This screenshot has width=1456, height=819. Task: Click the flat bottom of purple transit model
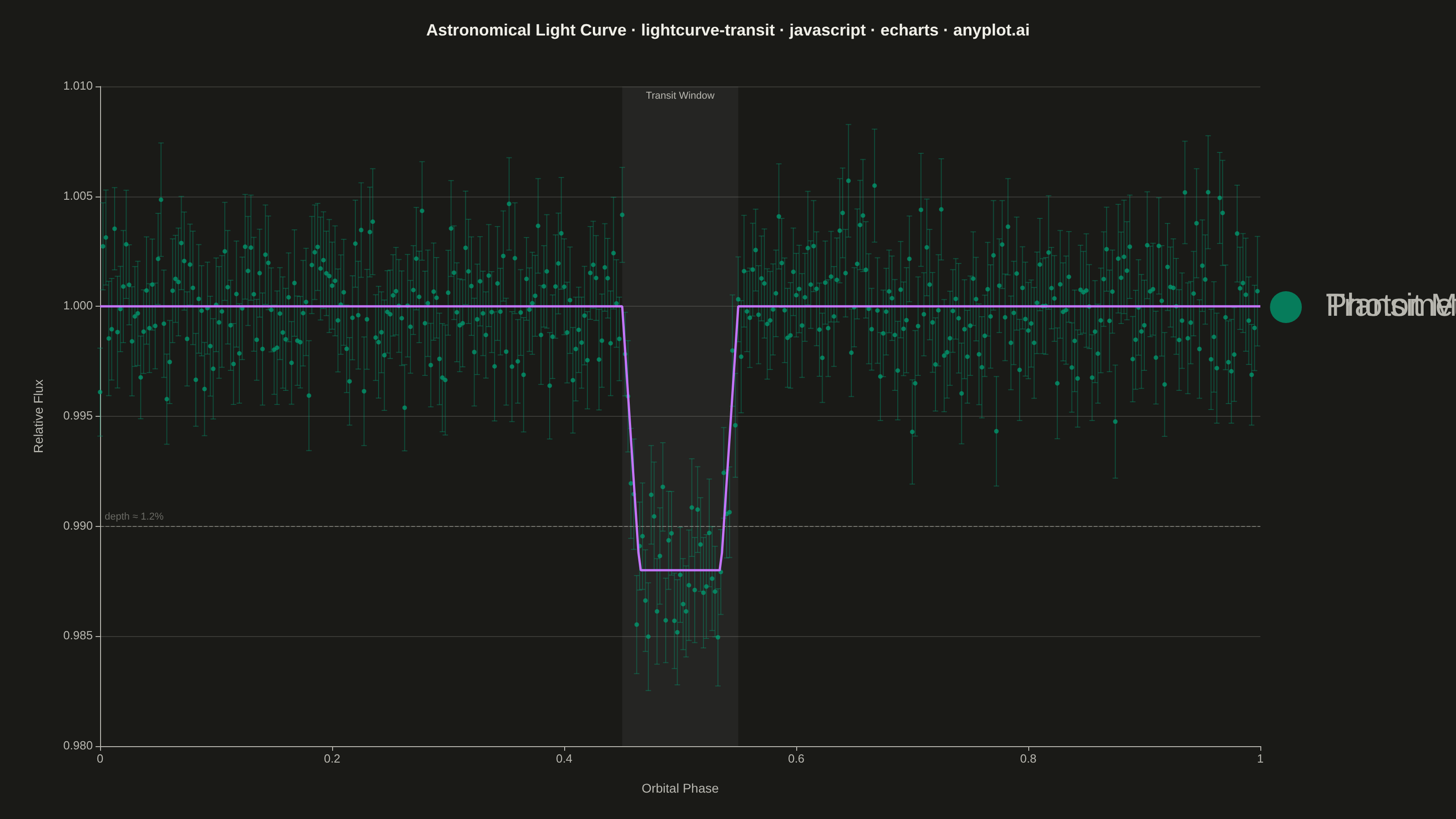680,570
